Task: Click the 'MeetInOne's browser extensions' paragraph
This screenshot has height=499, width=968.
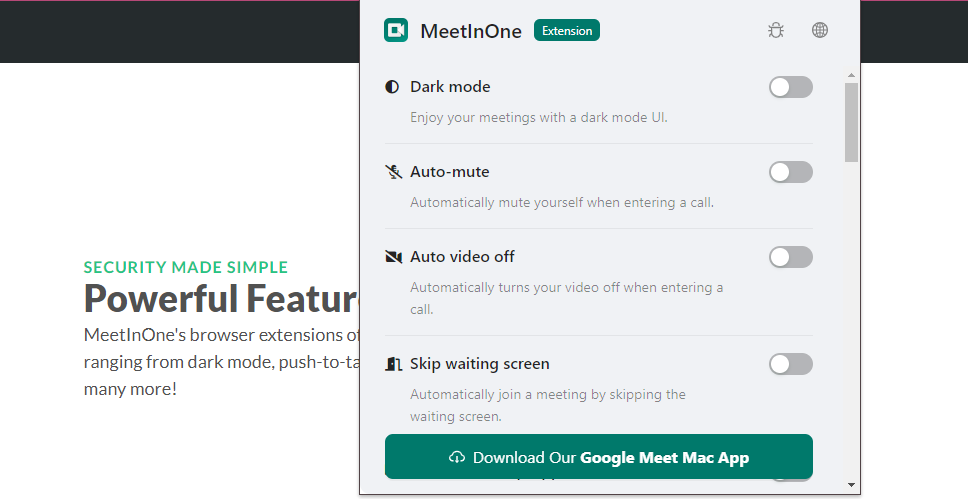Action: (222, 362)
